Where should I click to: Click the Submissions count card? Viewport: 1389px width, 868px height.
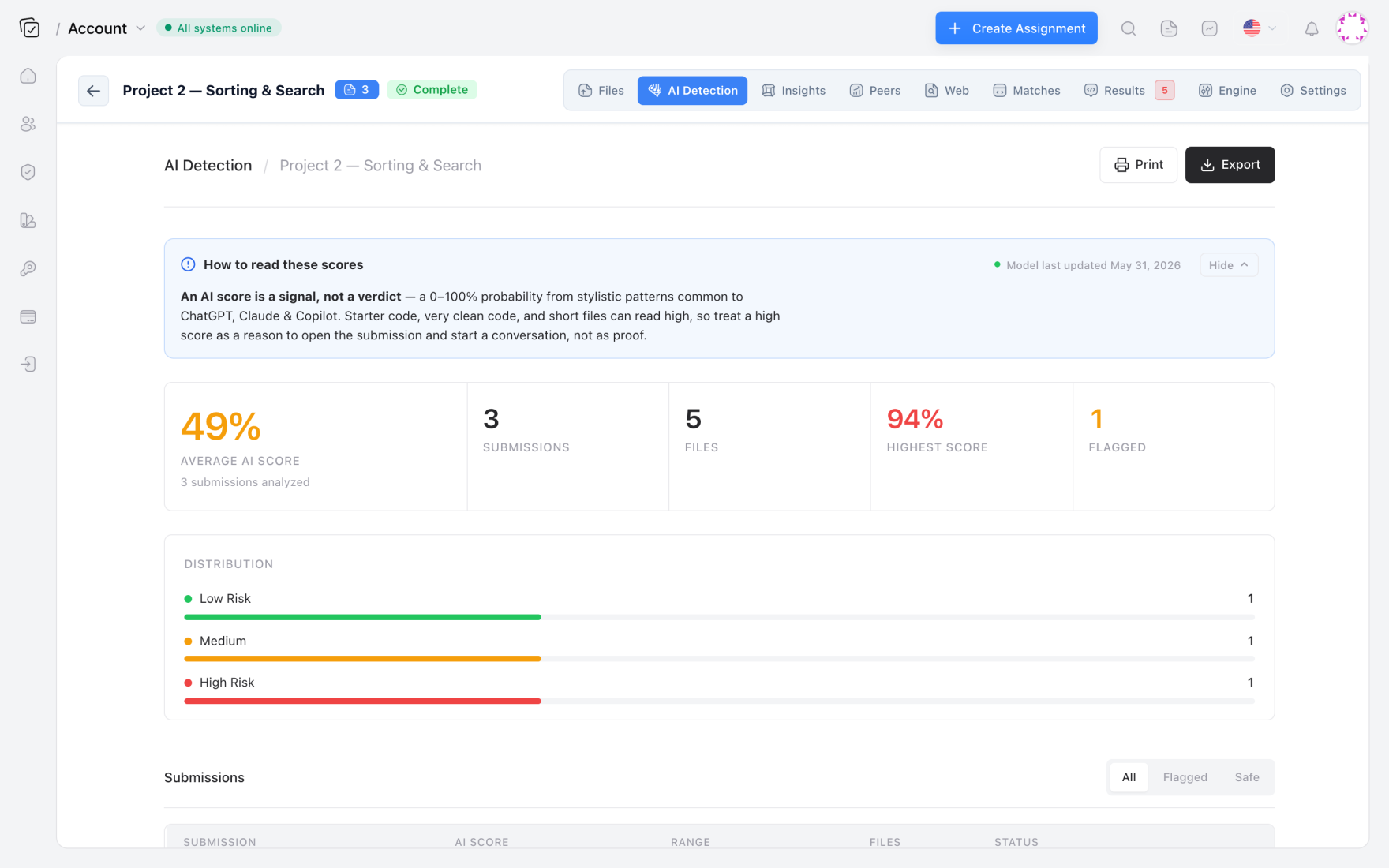[568, 447]
